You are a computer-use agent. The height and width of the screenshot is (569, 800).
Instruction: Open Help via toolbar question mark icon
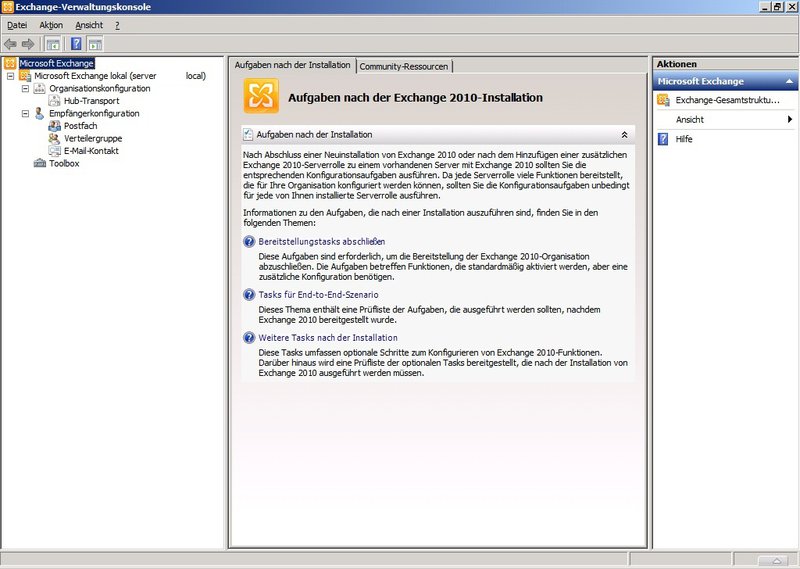76,44
